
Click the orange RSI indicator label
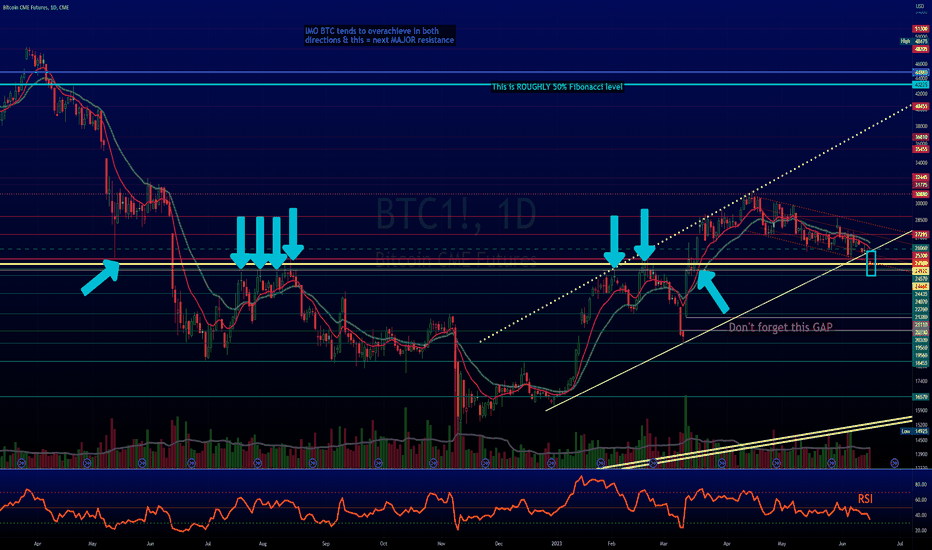[865, 499]
